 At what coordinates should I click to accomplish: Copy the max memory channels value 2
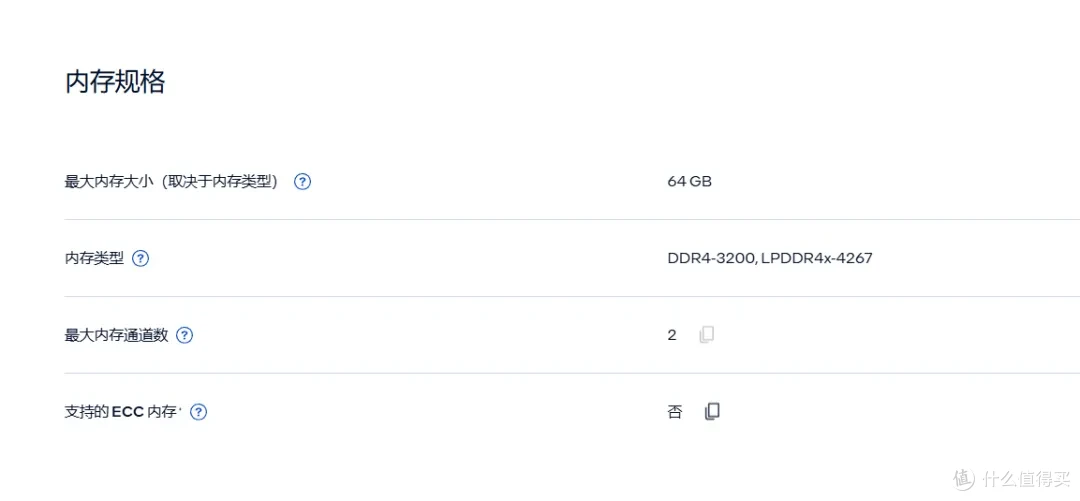pyautogui.click(x=707, y=335)
